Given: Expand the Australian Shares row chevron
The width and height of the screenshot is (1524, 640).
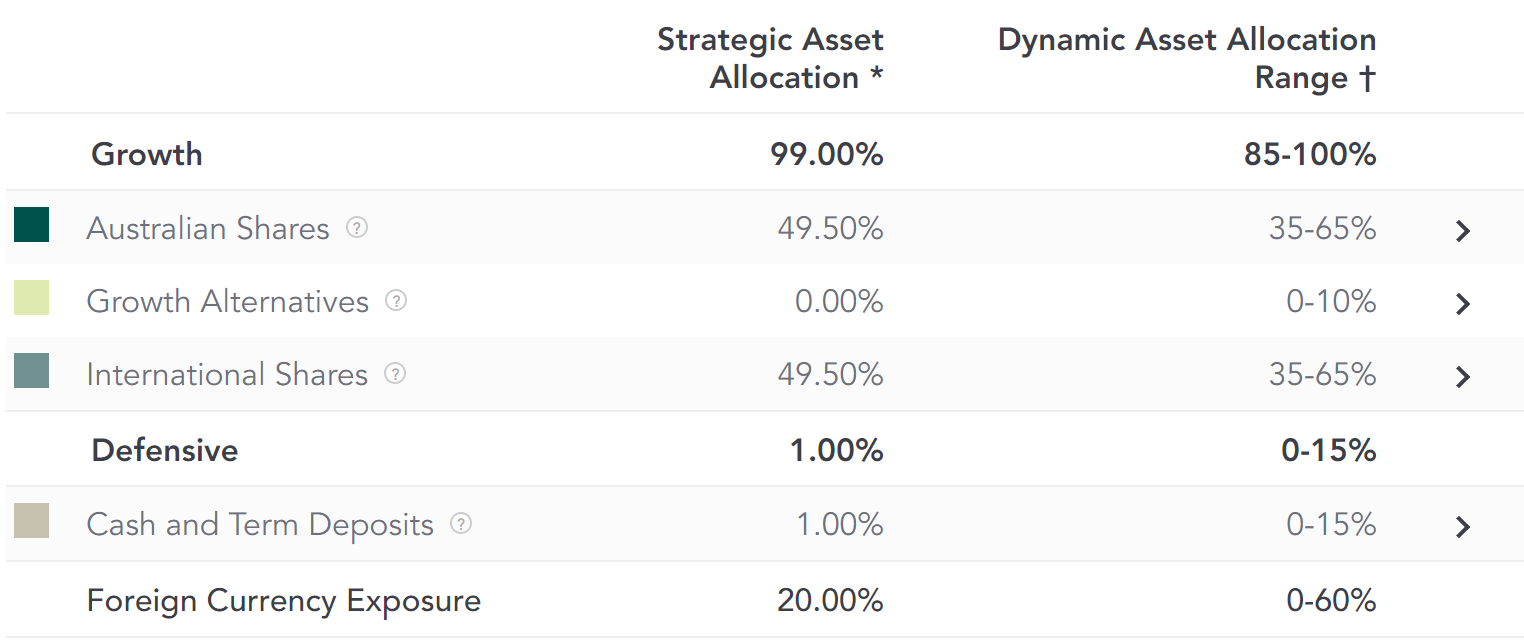Looking at the screenshot, I should [1463, 231].
